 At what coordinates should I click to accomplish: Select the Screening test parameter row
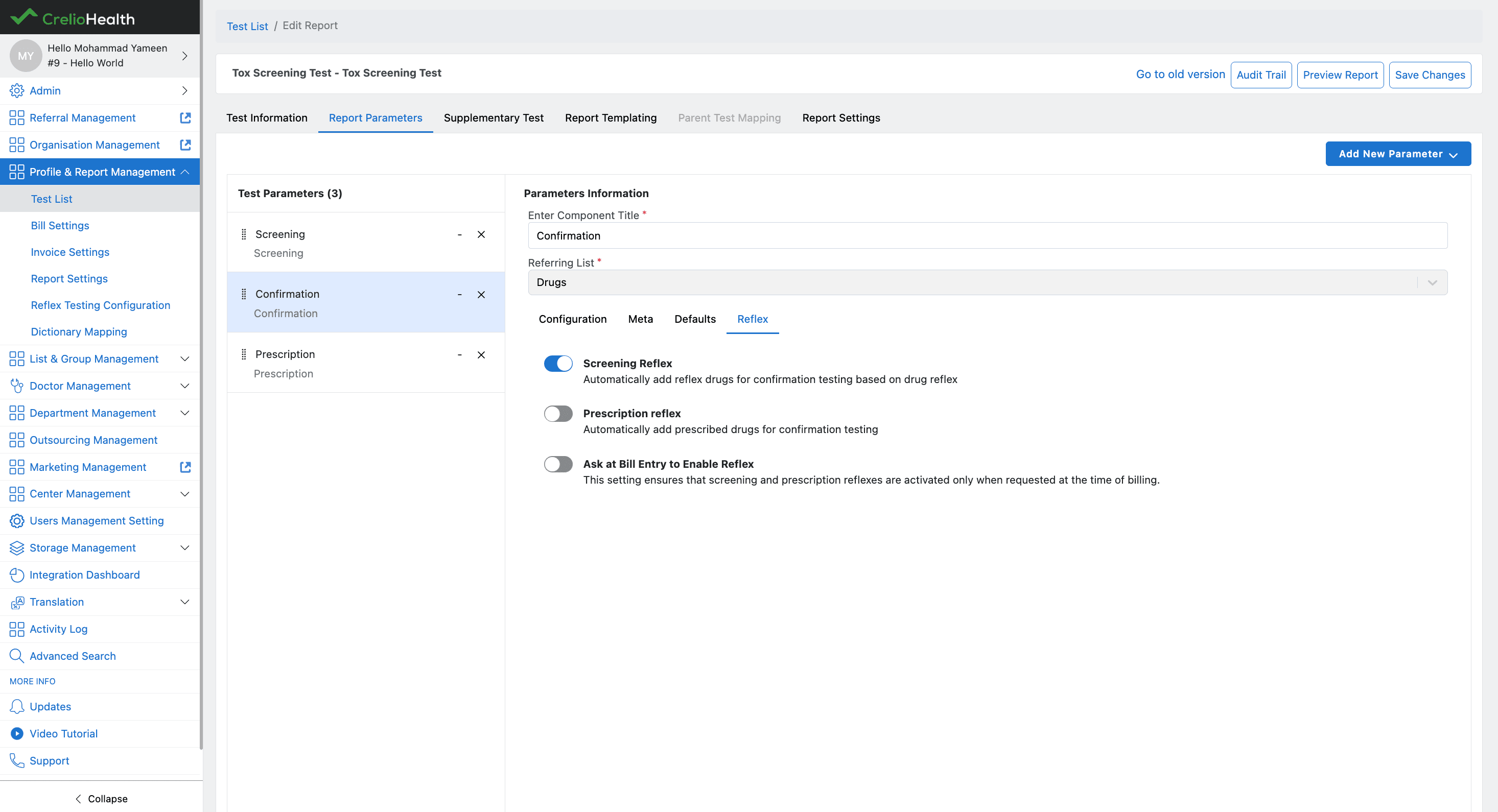366,243
